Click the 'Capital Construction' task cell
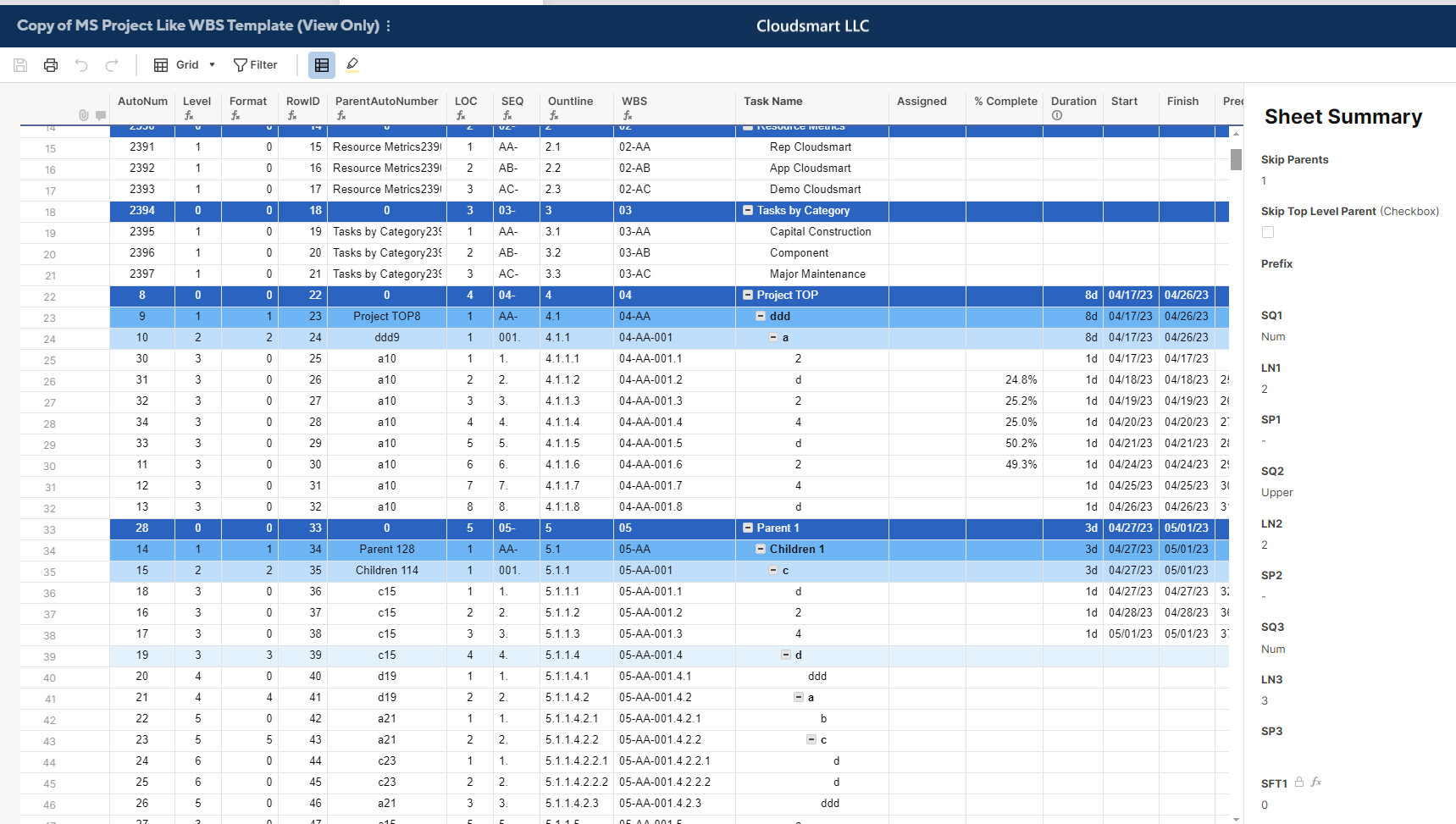The image size is (1456, 824). point(812,231)
